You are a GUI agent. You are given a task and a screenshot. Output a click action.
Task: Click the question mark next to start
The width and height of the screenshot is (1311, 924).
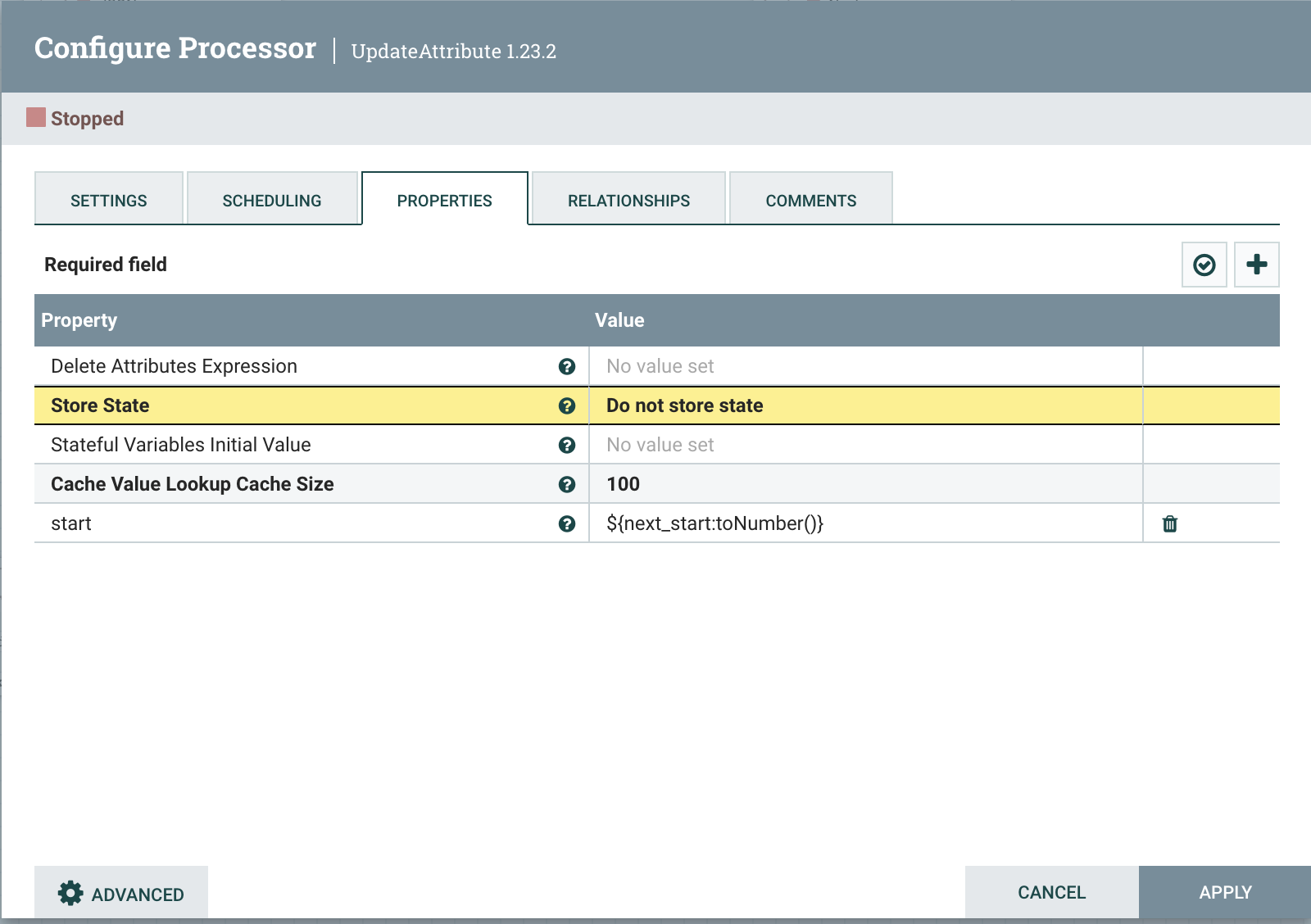pos(568,523)
